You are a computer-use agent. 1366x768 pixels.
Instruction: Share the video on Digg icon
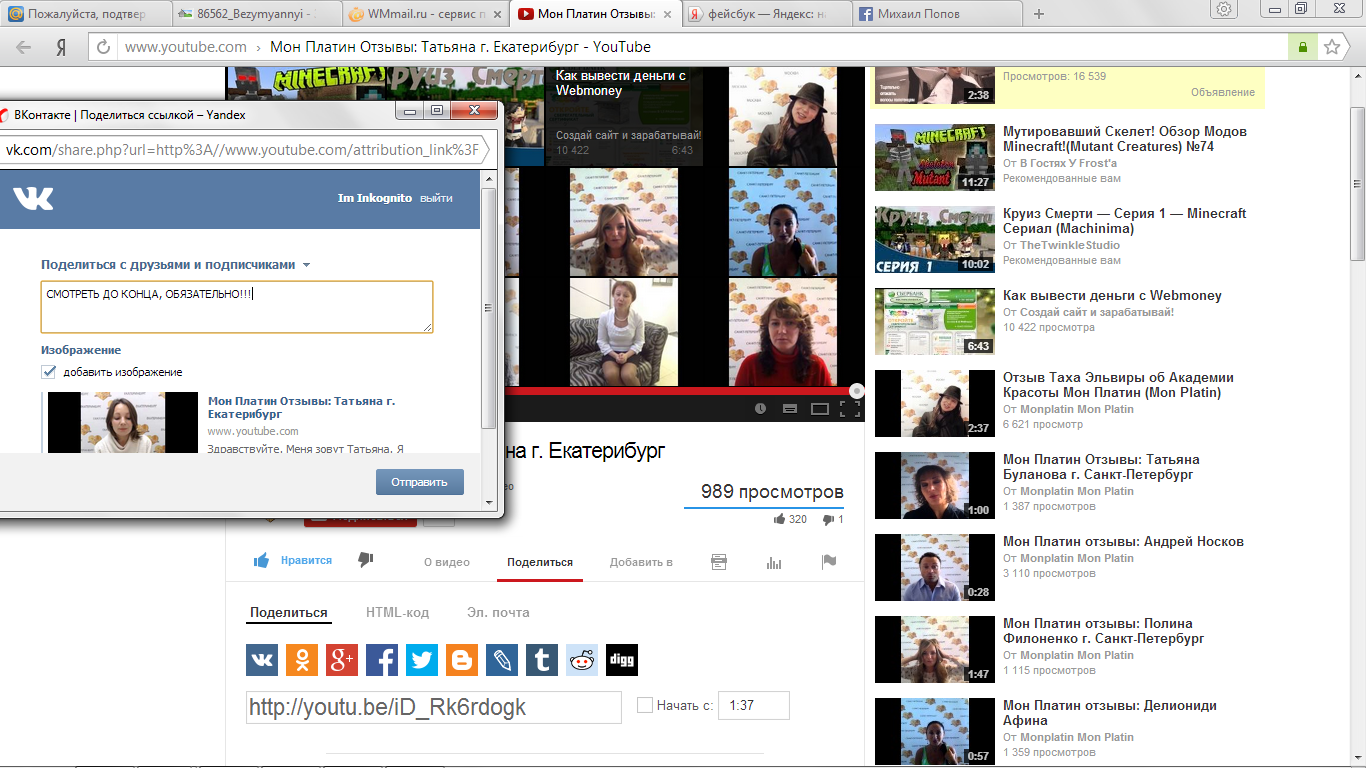(622, 660)
